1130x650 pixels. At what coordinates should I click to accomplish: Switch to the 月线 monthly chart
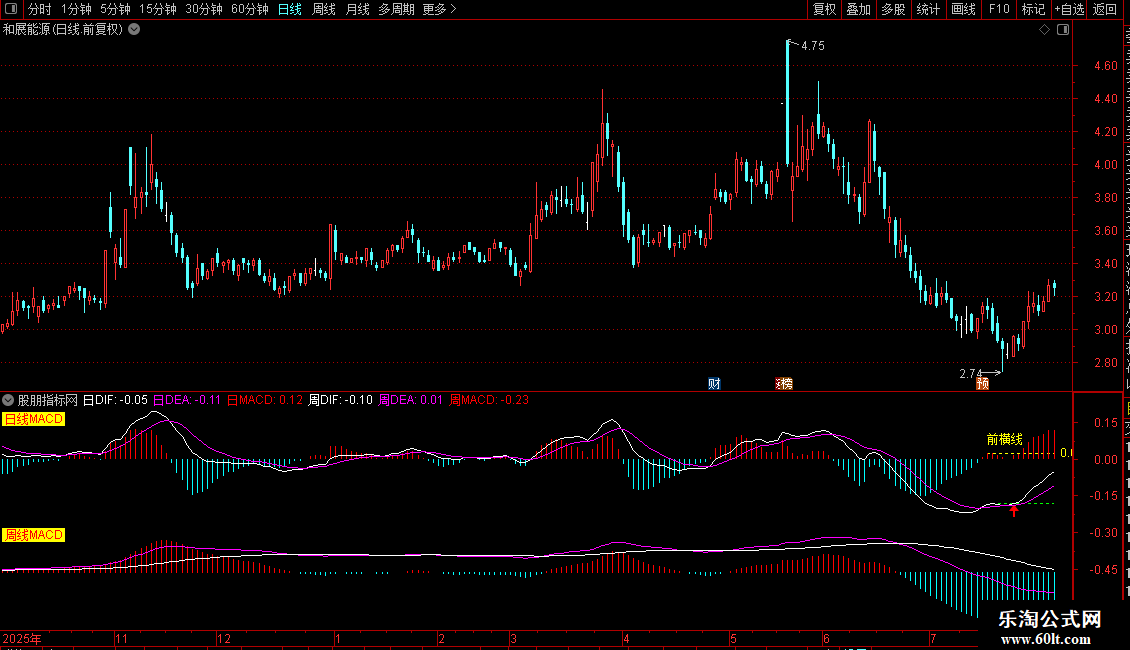[x=357, y=9]
